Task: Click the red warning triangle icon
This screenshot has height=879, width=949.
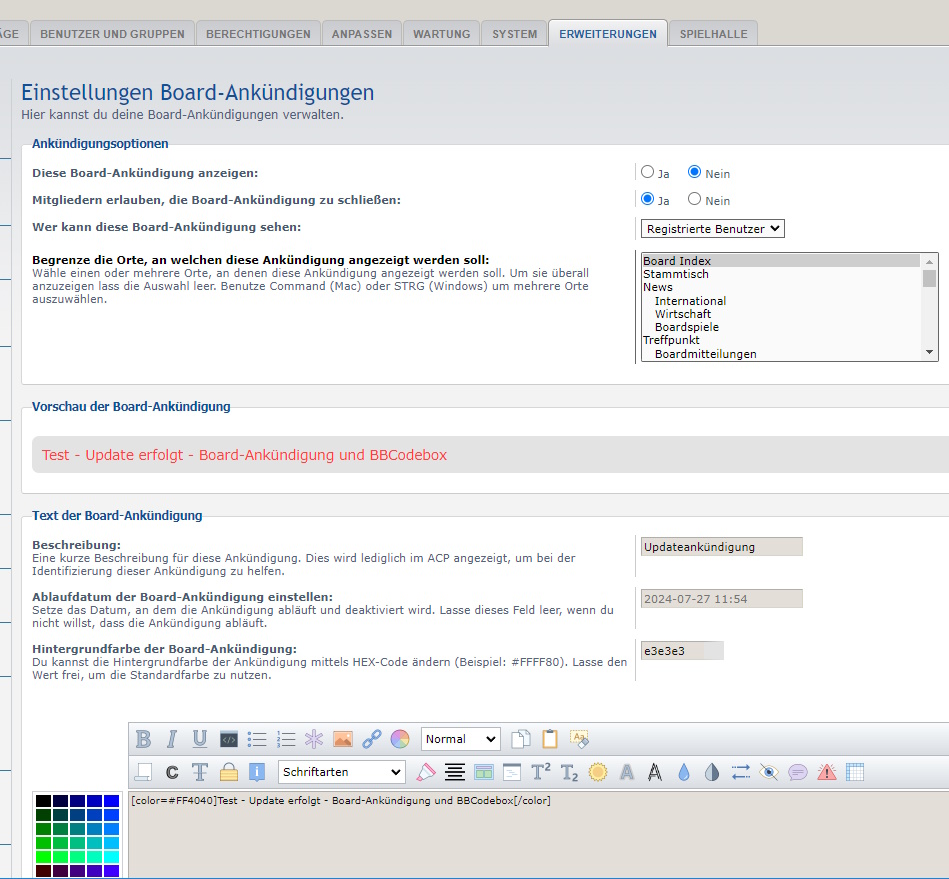Action: [x=826, y=772]
